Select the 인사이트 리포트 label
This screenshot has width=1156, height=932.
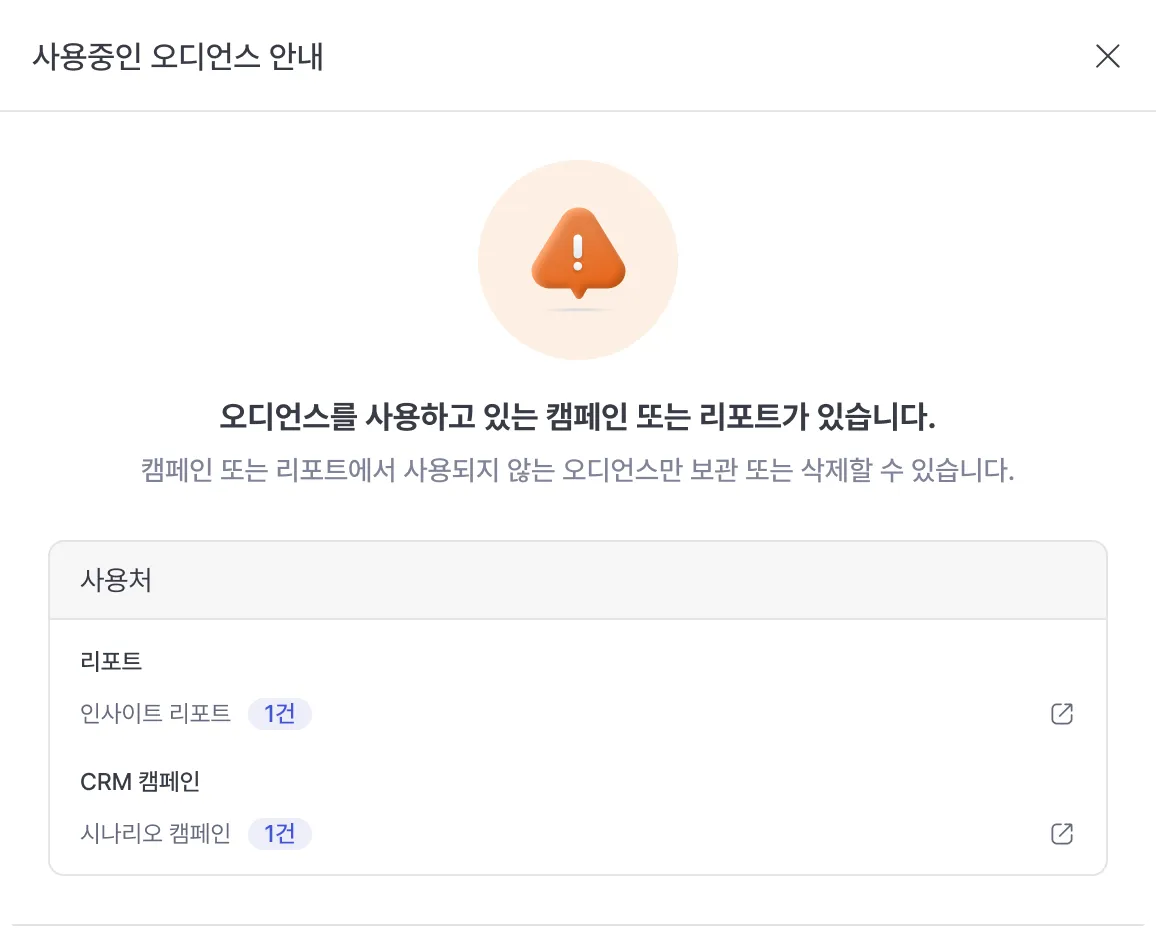pos(156,714)
